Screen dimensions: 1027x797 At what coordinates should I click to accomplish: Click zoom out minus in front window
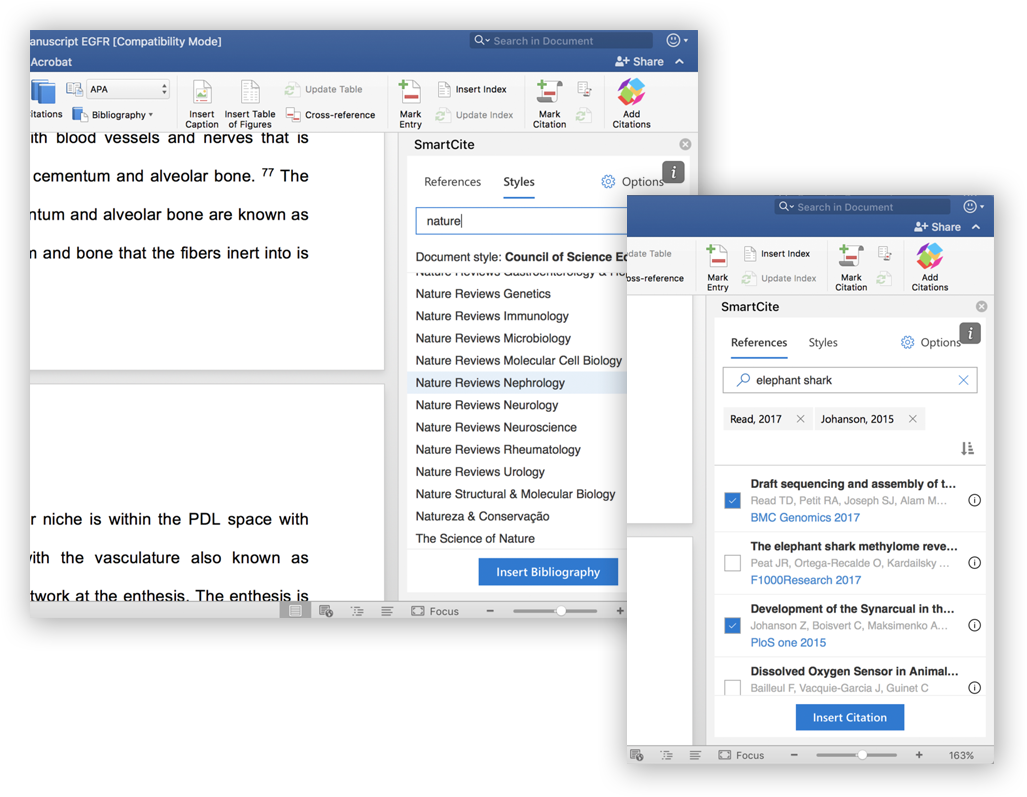(x=794, y=755)
